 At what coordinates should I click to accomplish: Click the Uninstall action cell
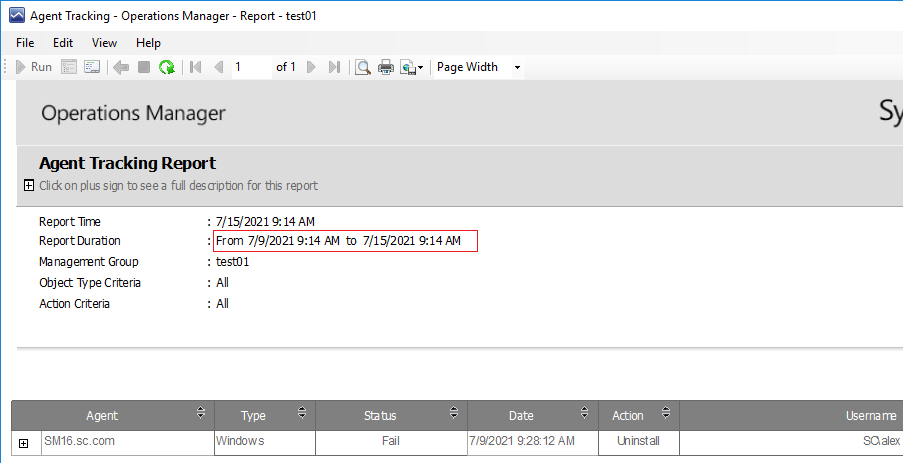coord(639,443)
